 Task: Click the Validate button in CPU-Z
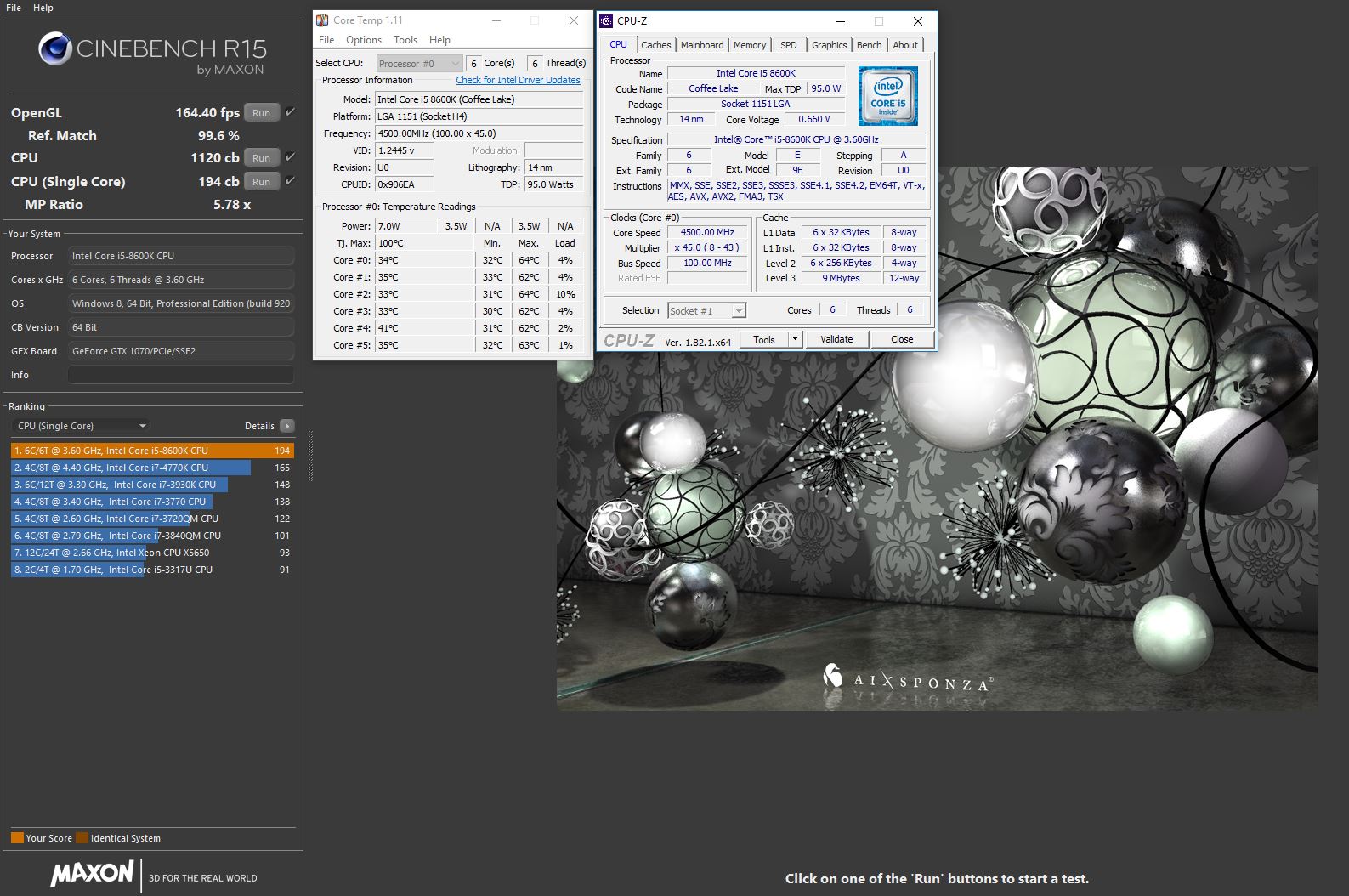click(x=836, y=339)
